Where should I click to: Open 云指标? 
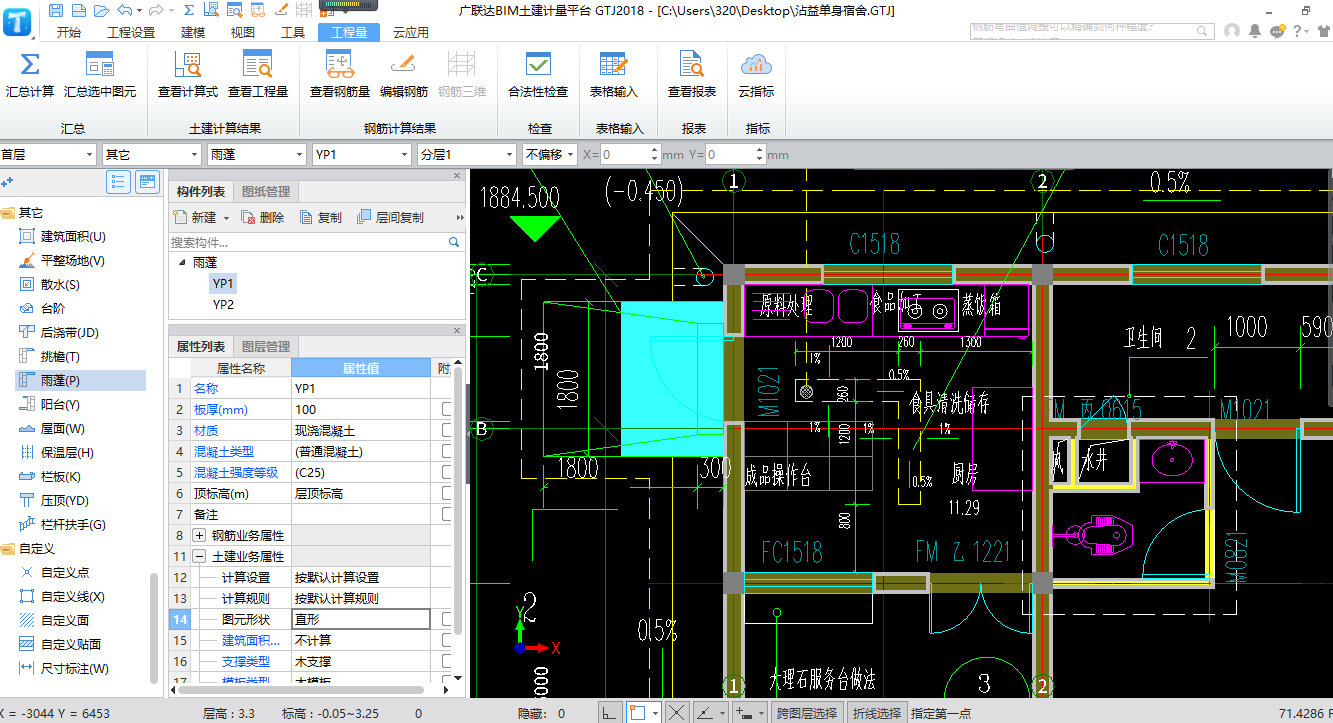click(x=756, y=76)
